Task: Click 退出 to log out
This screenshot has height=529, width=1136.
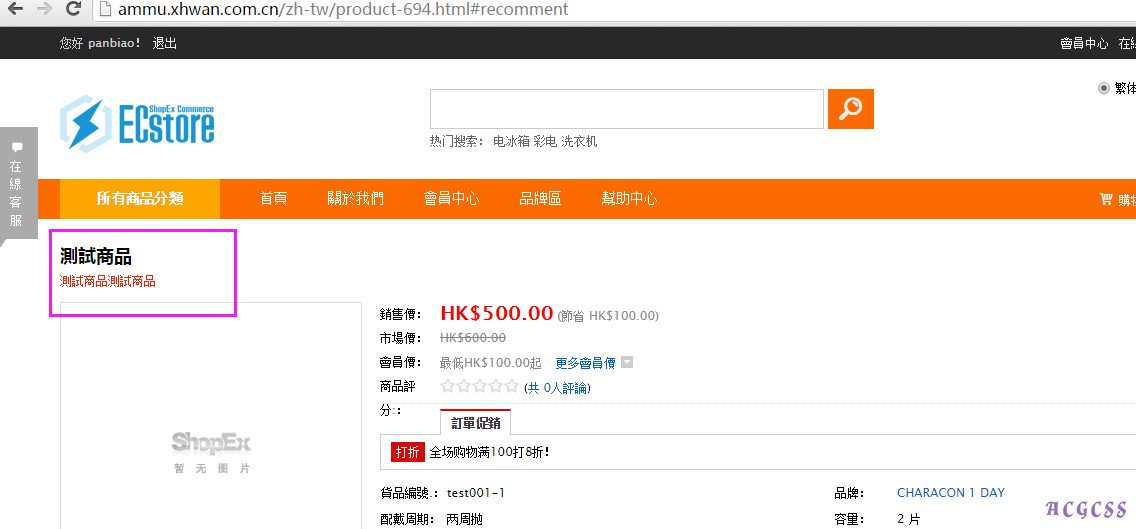Action: point(164,43)
